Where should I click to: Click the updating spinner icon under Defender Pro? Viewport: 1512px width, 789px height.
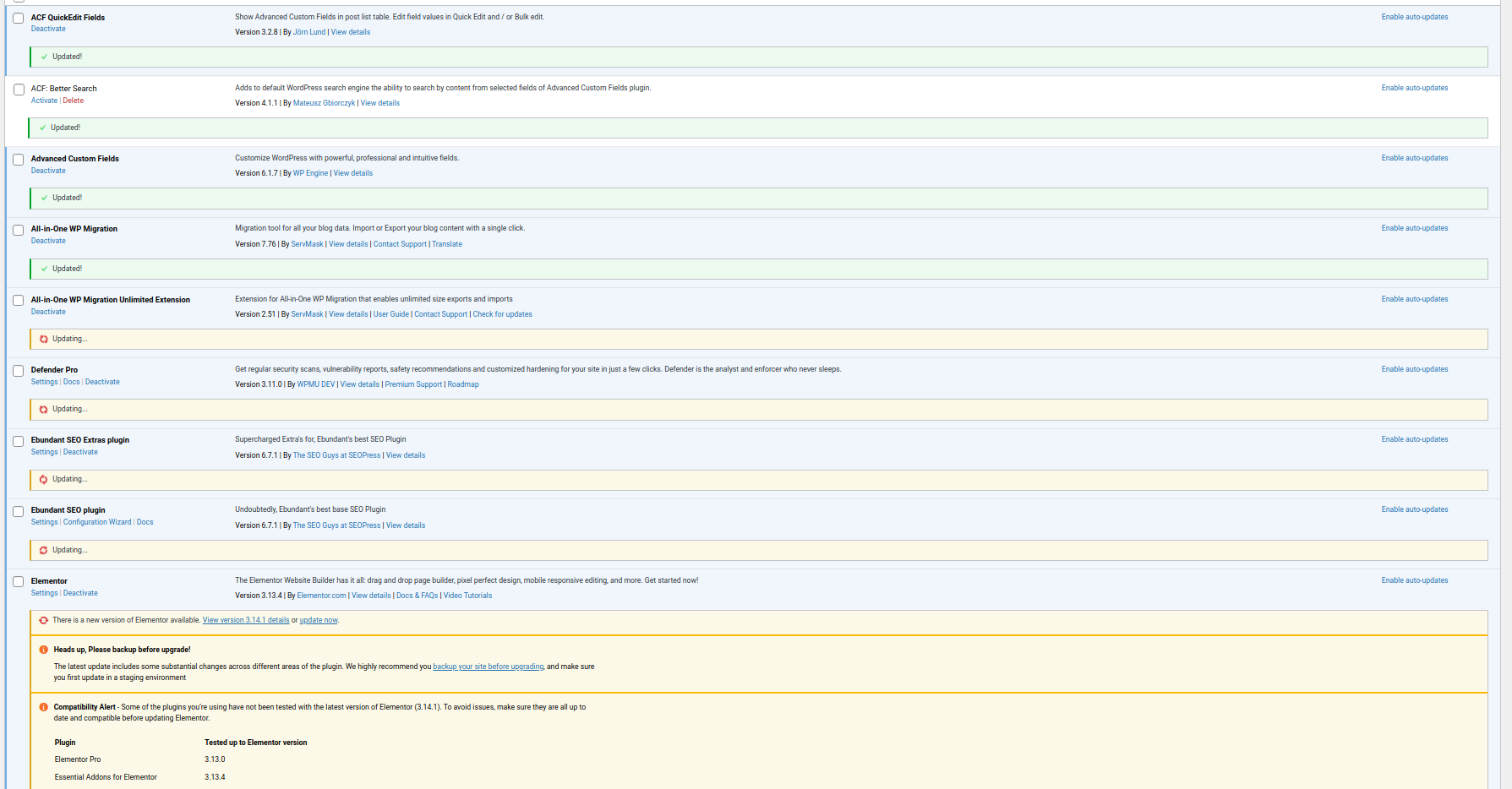pyautogui.click(x=44, y=410)
